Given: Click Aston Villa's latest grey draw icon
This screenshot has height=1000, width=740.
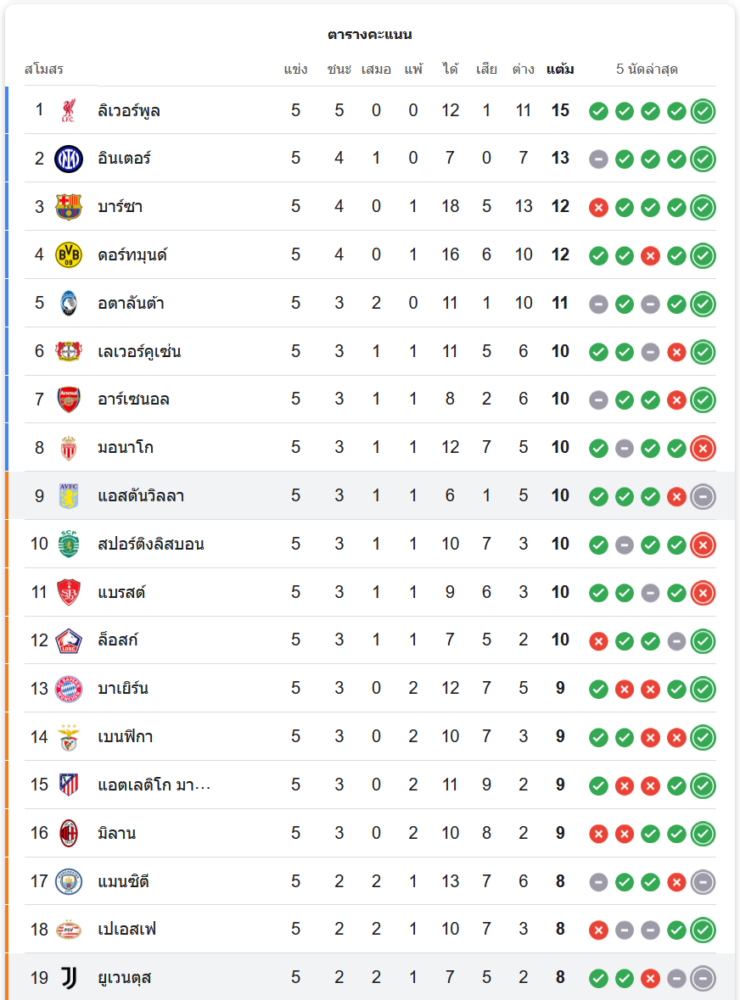Looking at the screenshot, I should point(703,496).
